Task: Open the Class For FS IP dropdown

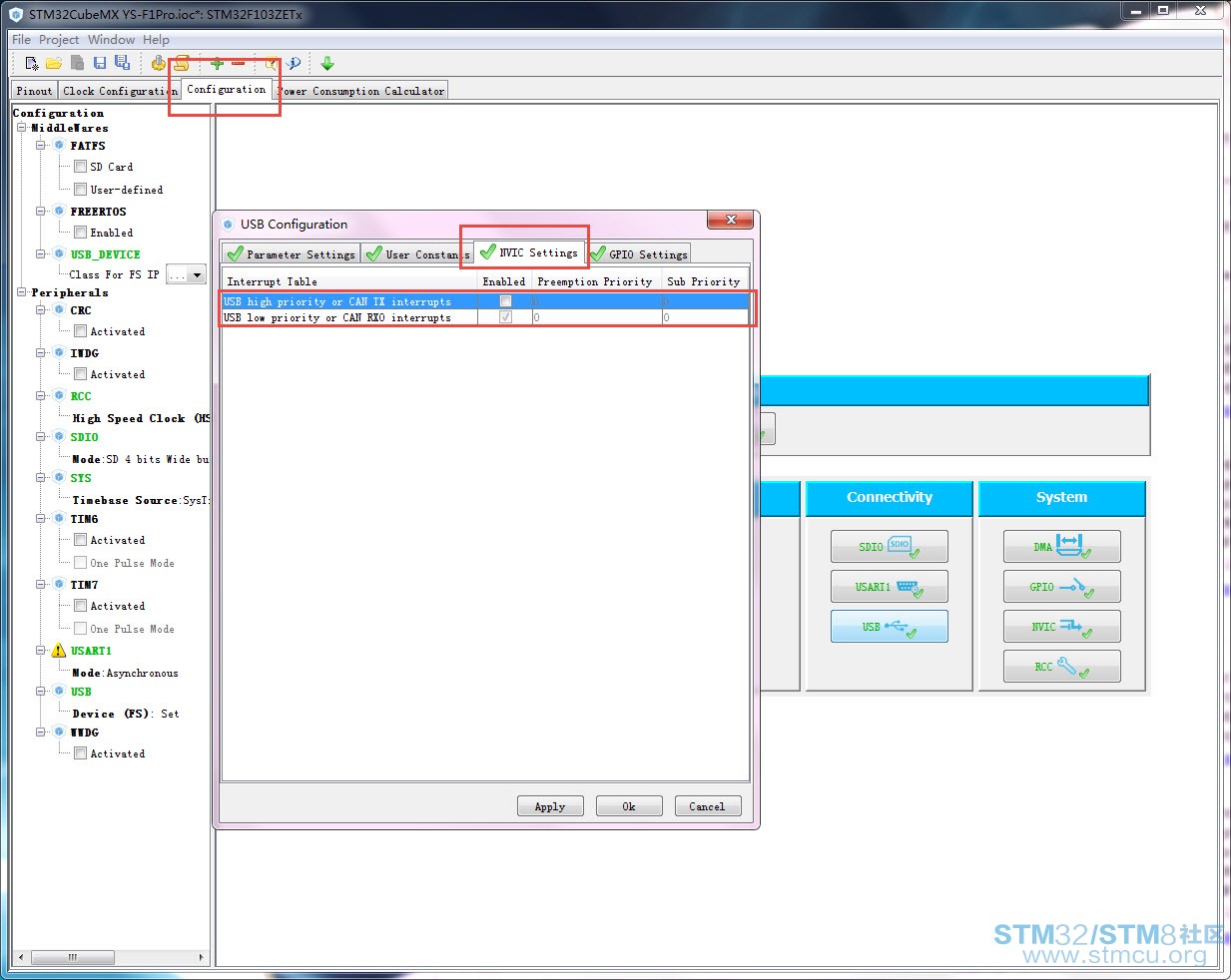Action: (x=197, y=274)
